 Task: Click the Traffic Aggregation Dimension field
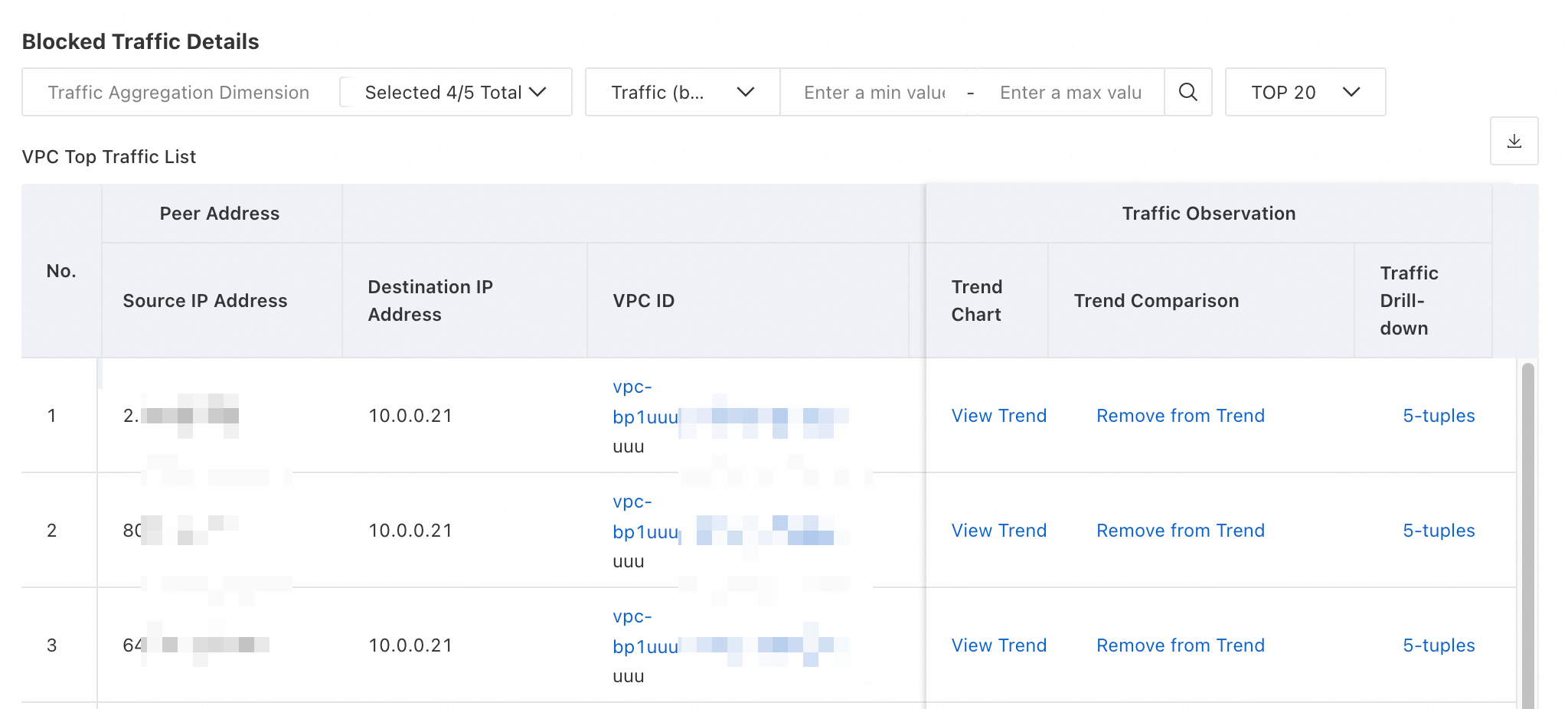(x=178, y=93)
